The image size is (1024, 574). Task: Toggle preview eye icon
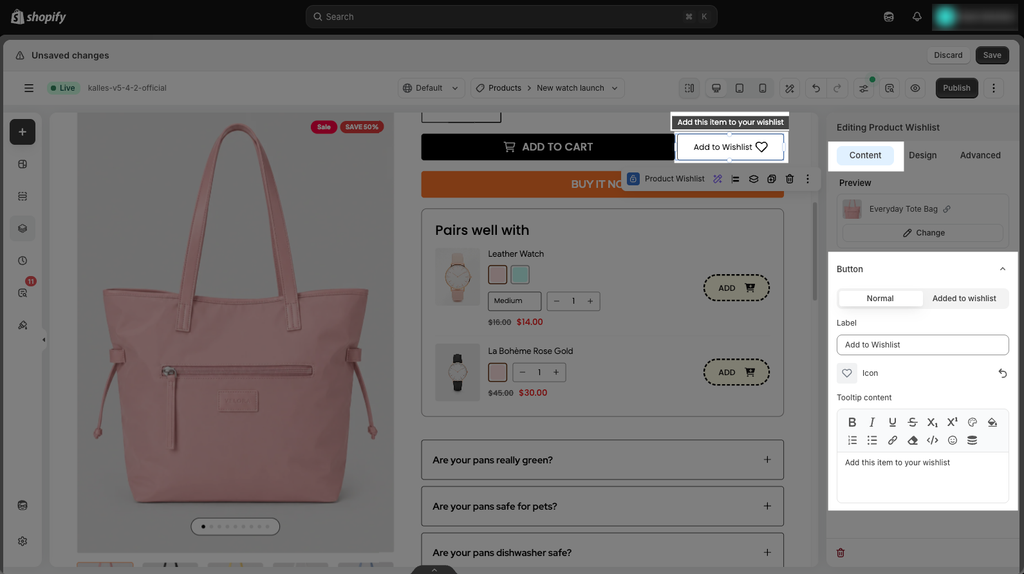(915, 88)
